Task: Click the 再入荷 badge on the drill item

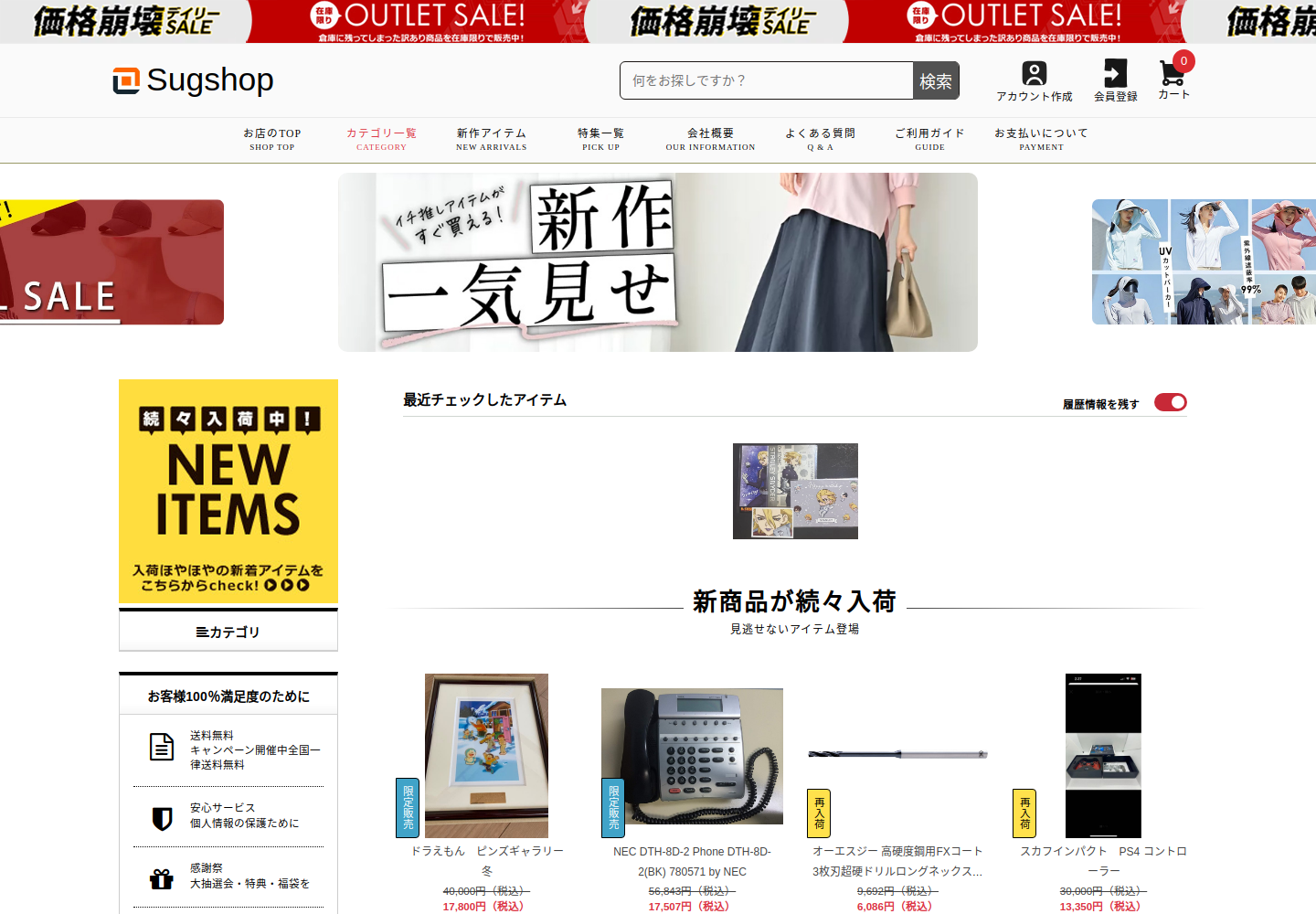Action: [819, 813]
